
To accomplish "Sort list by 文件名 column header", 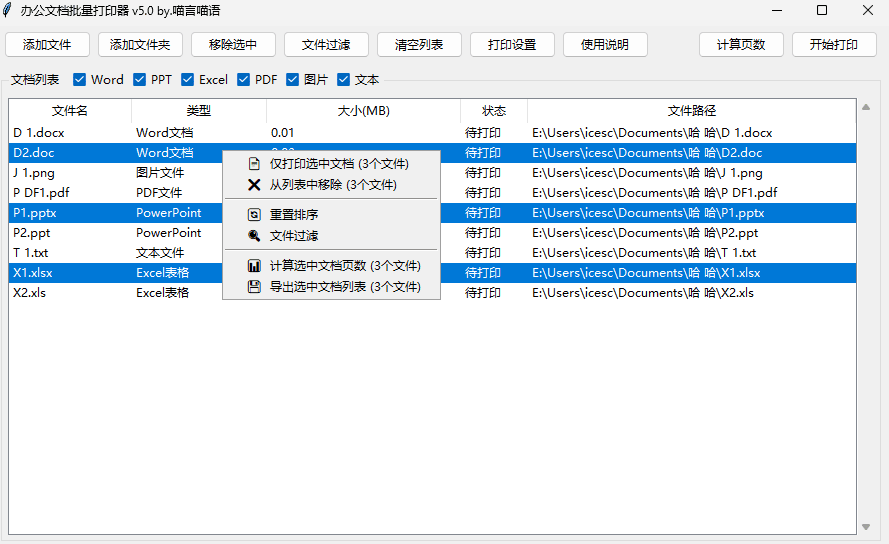I will coord(70,111).
